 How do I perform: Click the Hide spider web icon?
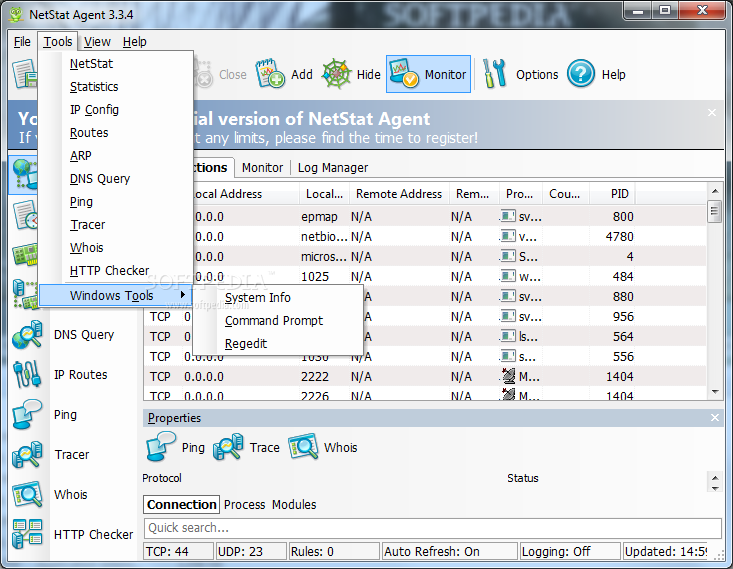[x=336, y=74]
